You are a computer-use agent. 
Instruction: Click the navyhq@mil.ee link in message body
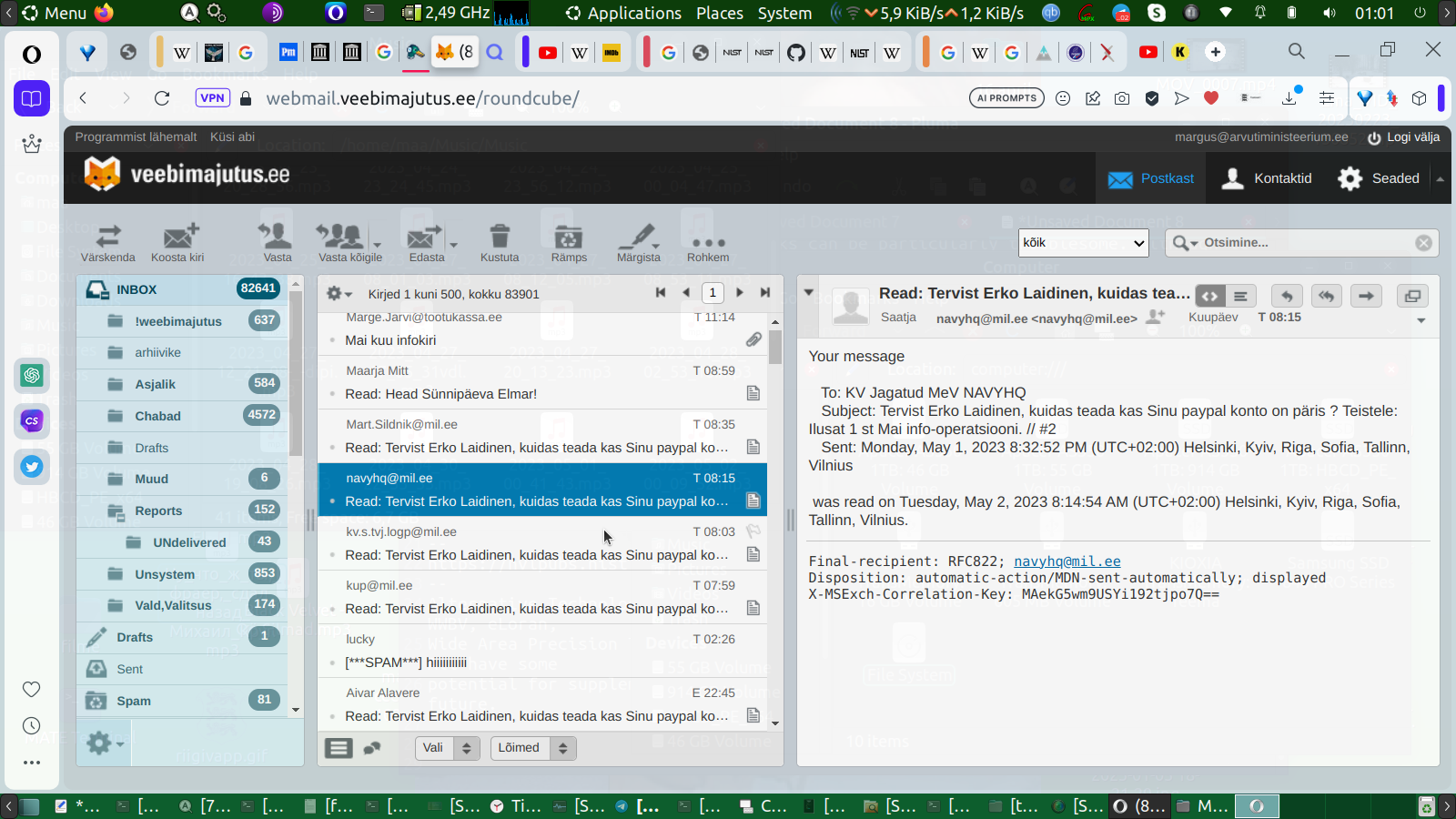tap(1067, 561)
